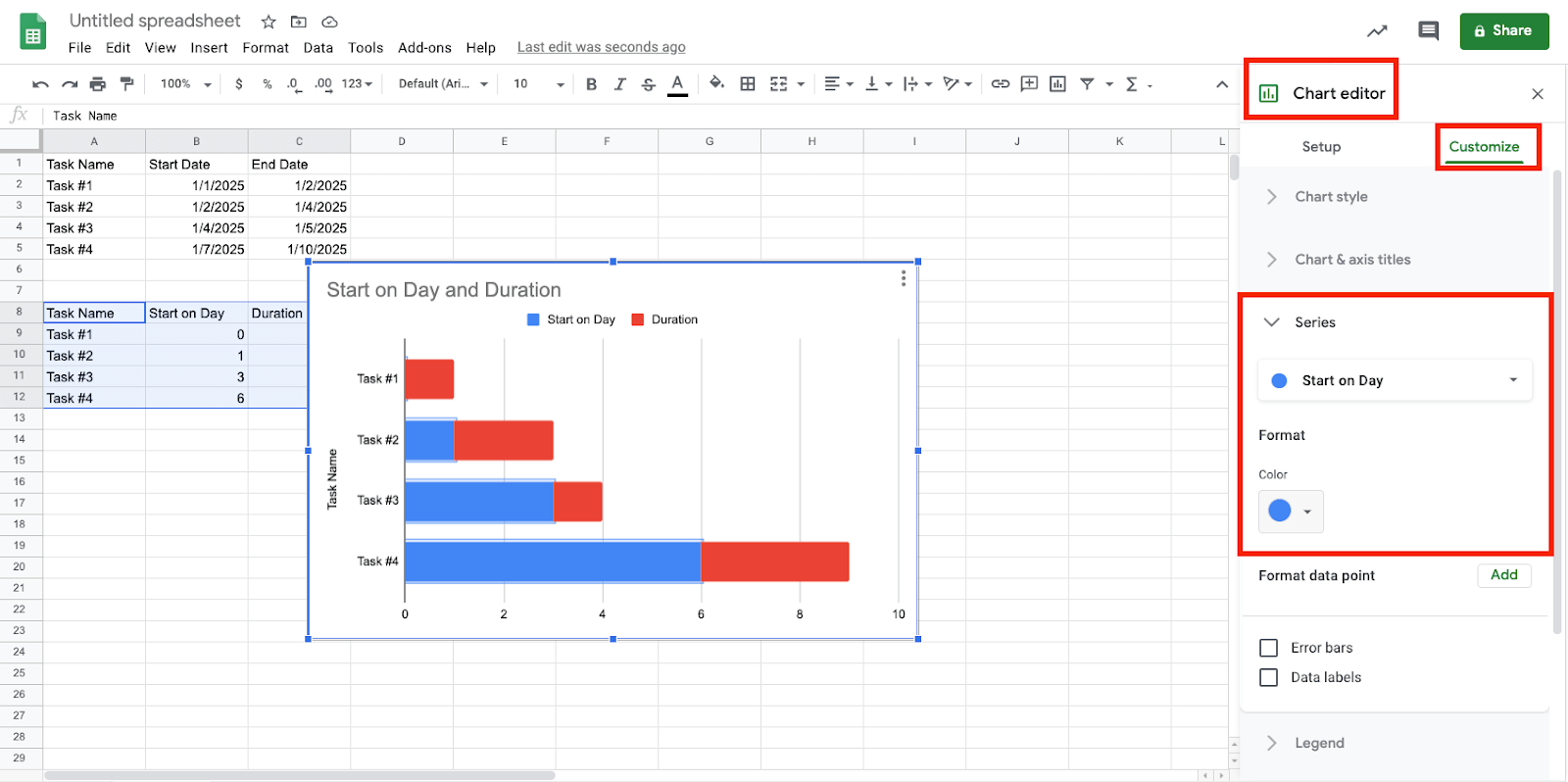Apply strikethrough from the toolbar
1568x782 pixels.
pyautogui.click(x=648, y=84)
